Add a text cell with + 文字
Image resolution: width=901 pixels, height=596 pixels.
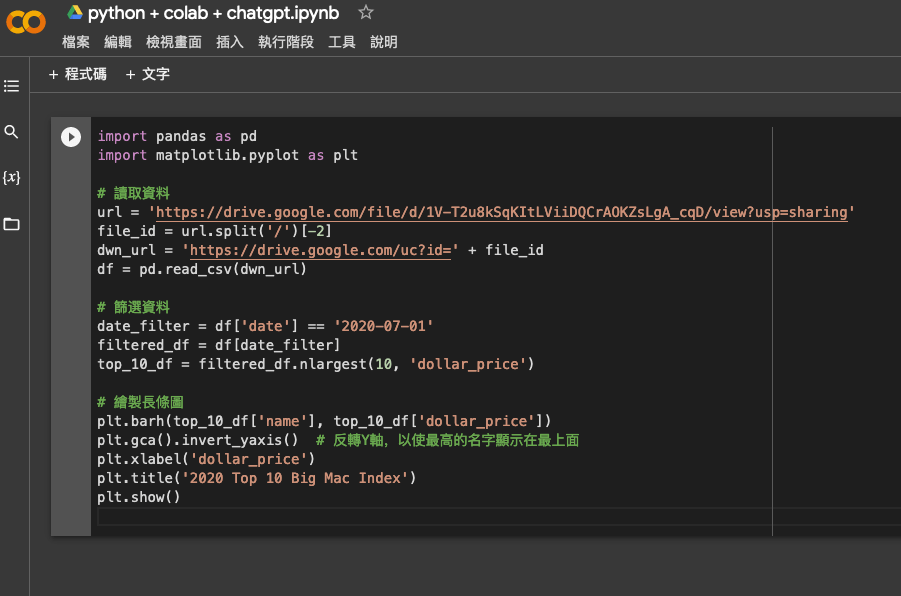(x=148, y=74)
